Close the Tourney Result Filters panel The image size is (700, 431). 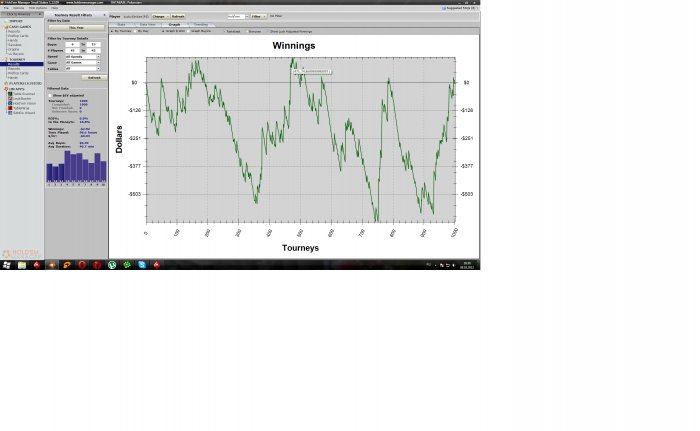click(104, 15)
